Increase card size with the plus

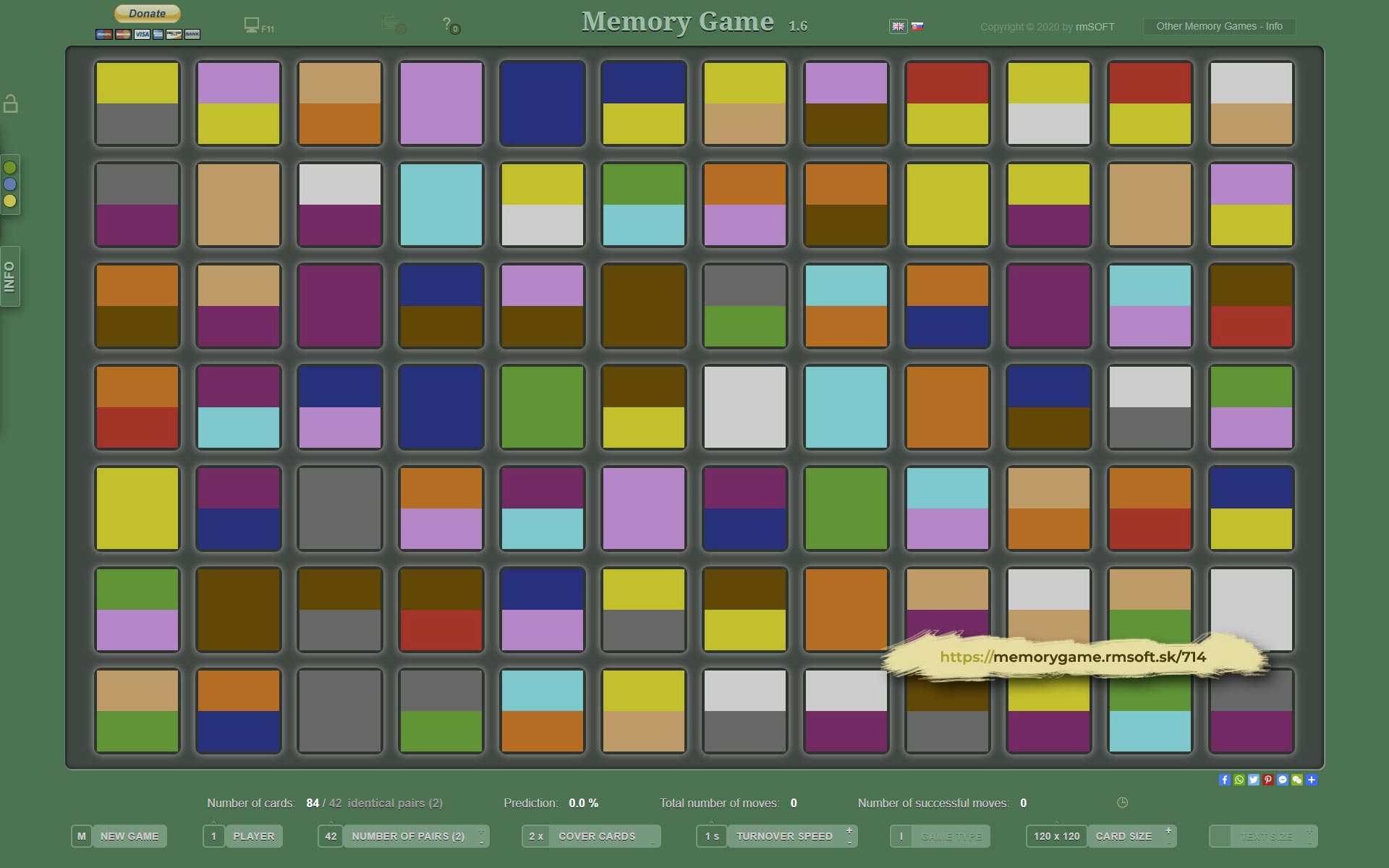1168,830
